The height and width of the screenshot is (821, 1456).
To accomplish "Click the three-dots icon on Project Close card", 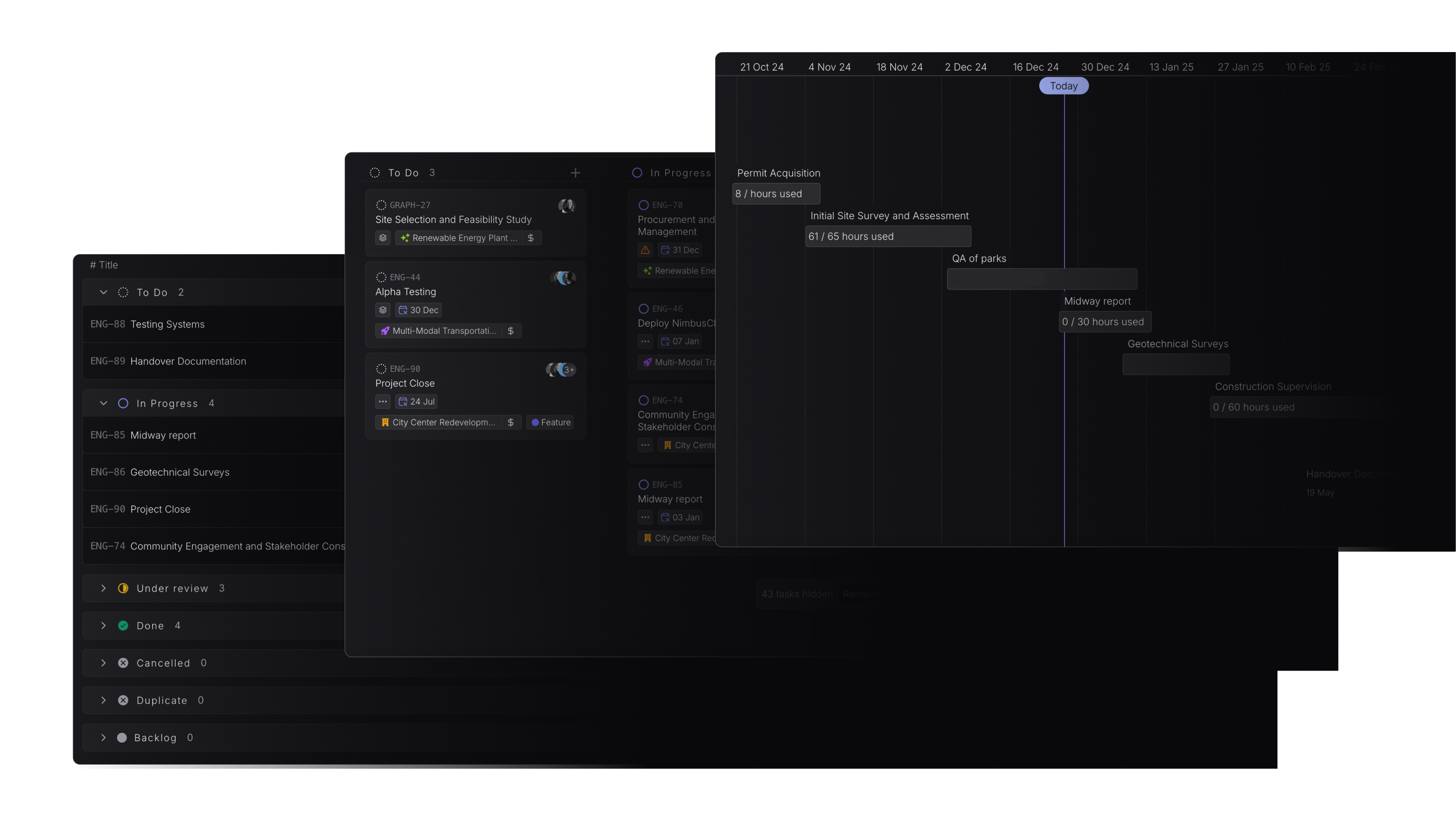I will [383, 402].
